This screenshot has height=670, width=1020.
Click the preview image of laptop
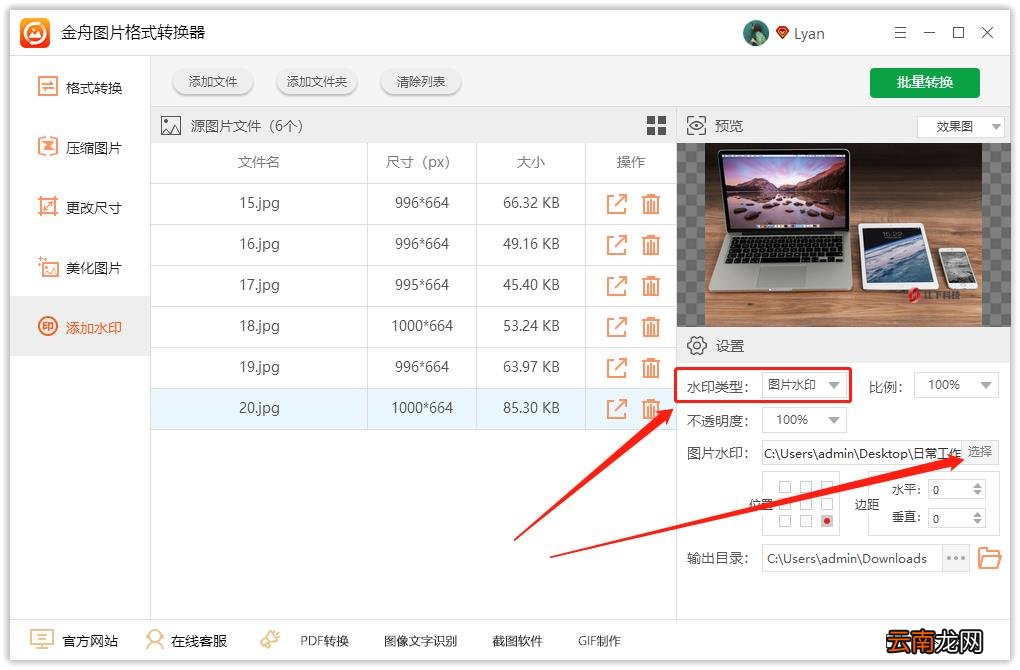[x=843, y=235]
